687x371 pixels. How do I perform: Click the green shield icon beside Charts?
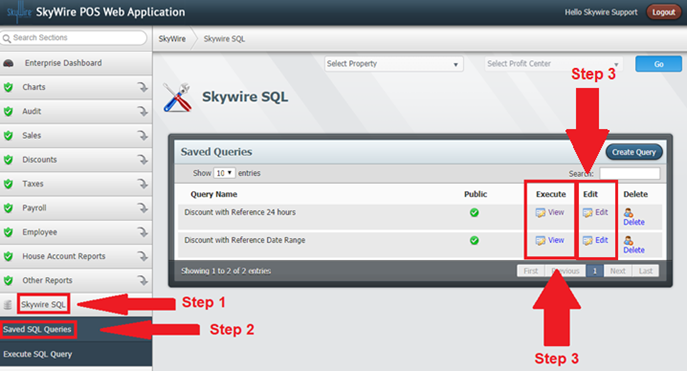click(8, 87)
